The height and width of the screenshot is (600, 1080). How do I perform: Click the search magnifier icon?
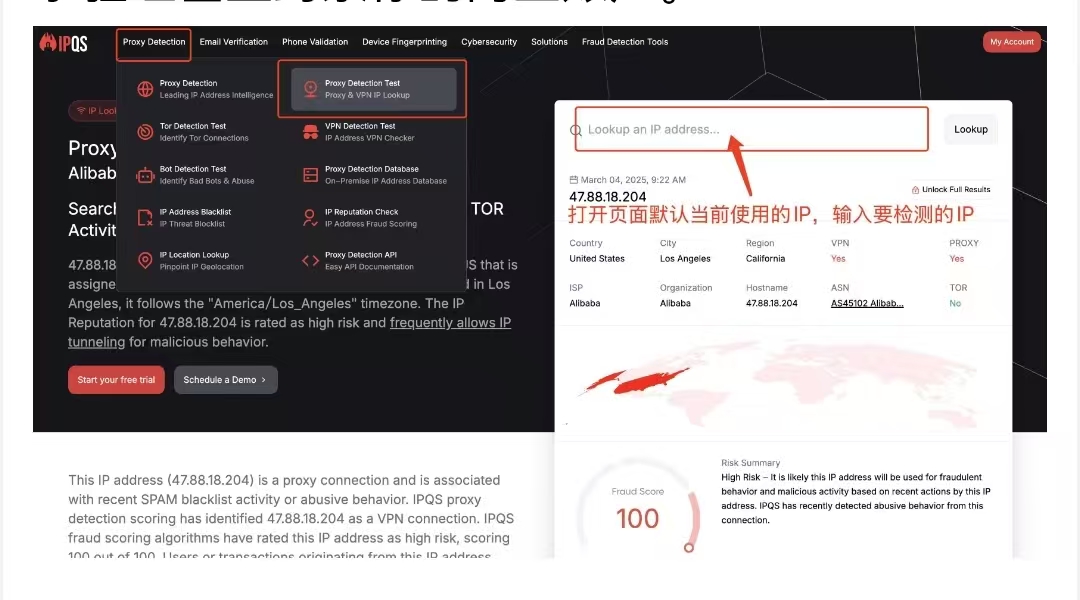click(577, 130)
